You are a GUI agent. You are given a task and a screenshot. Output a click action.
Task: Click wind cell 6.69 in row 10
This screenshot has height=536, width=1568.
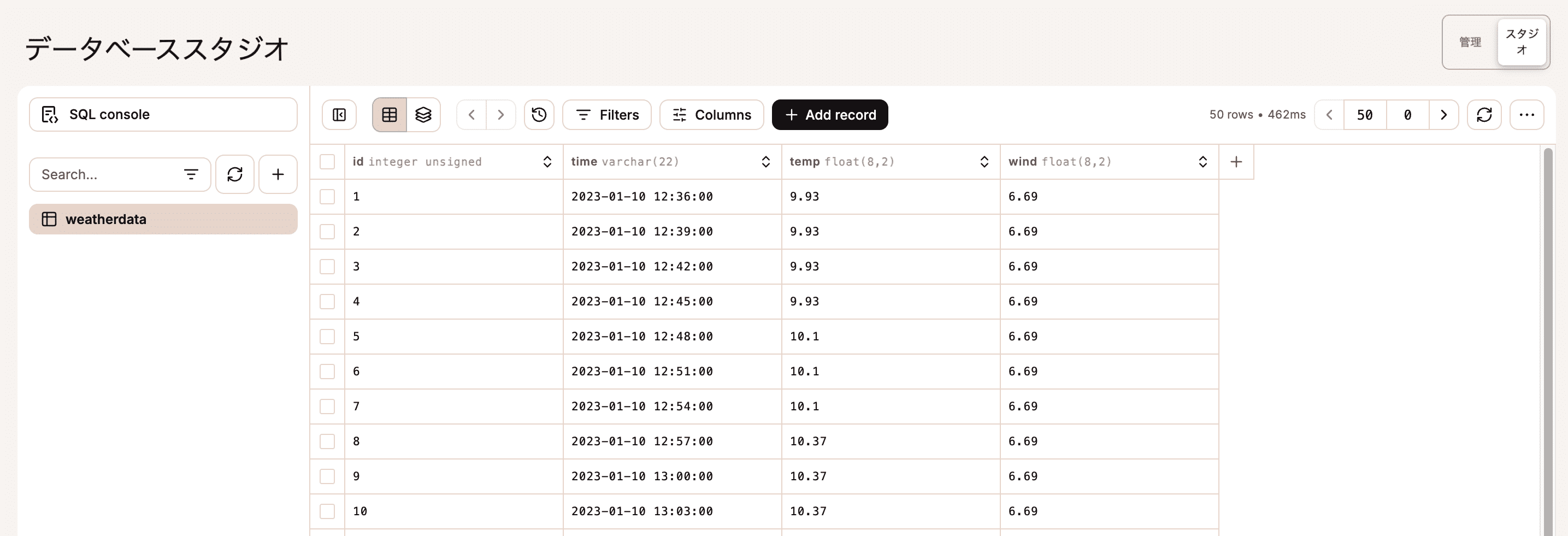point(1109,511)
